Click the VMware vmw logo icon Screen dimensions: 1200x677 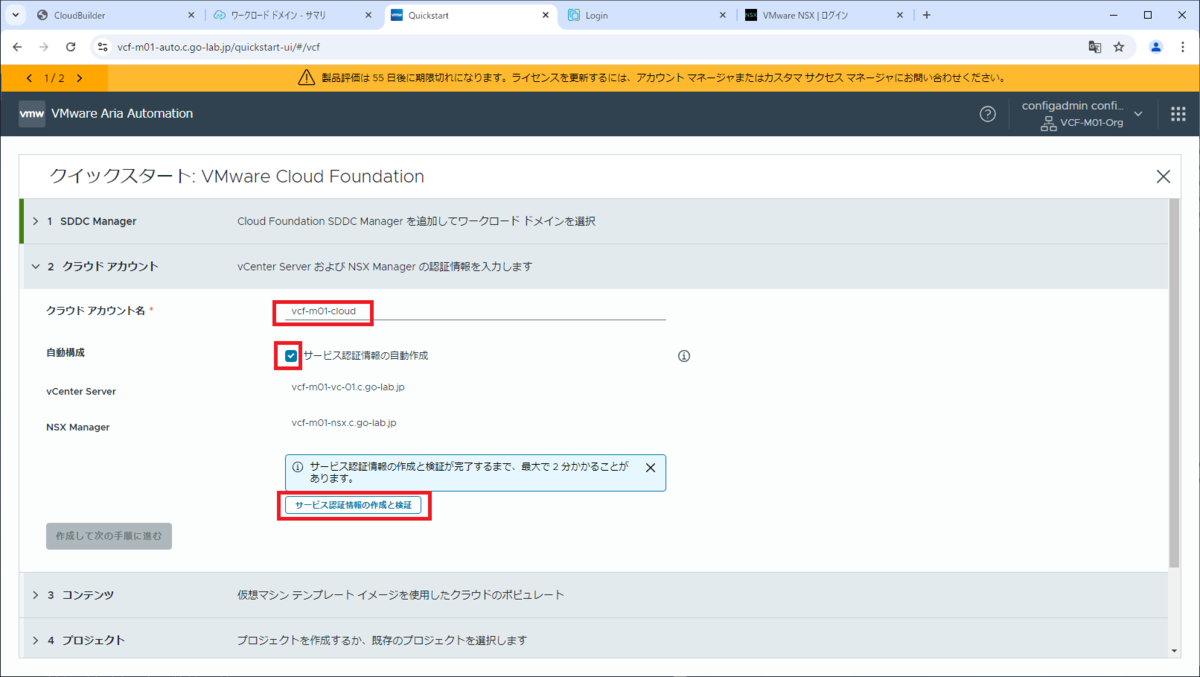[x=31, y=114]
